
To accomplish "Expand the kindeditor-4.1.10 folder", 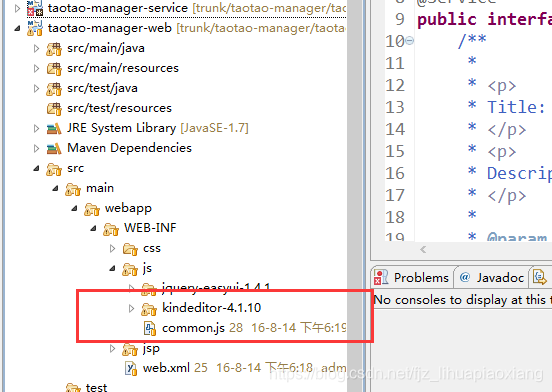I will [131, 309].
